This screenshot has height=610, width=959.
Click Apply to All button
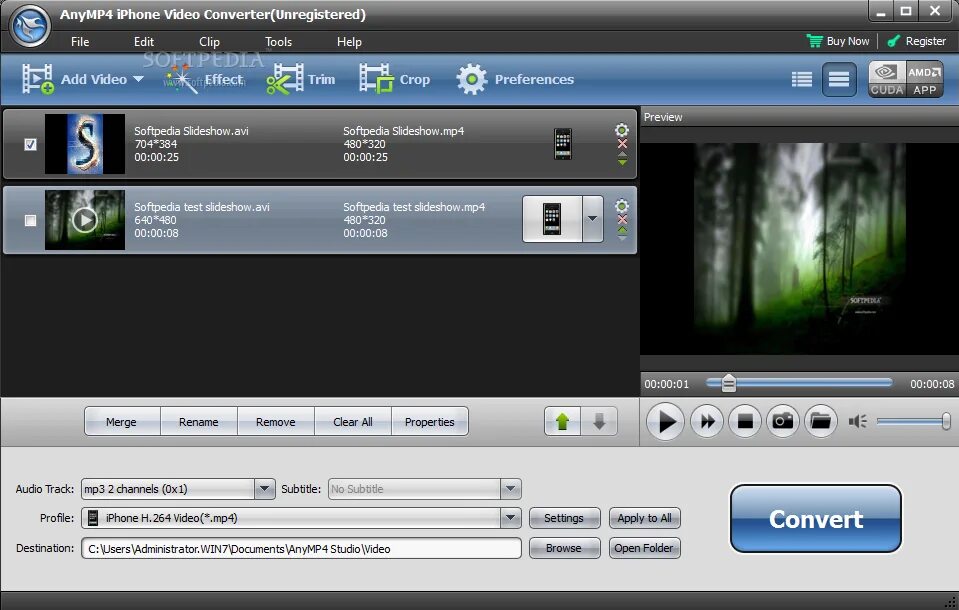[645, 518]
